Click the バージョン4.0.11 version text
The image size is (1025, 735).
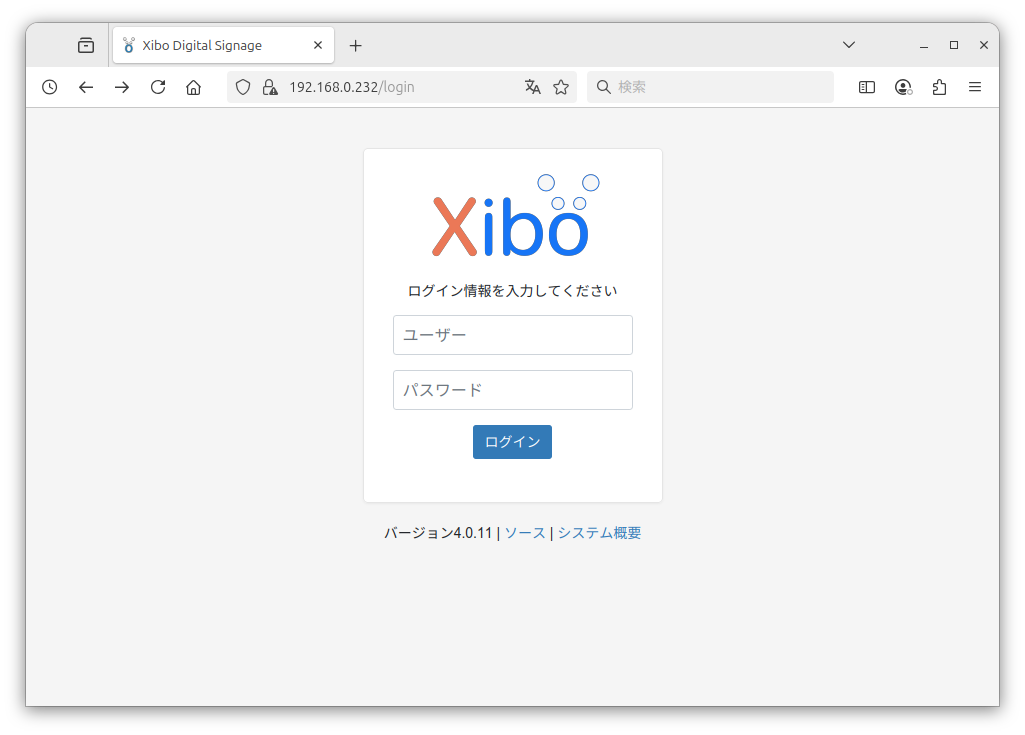[x=438, y=533]
